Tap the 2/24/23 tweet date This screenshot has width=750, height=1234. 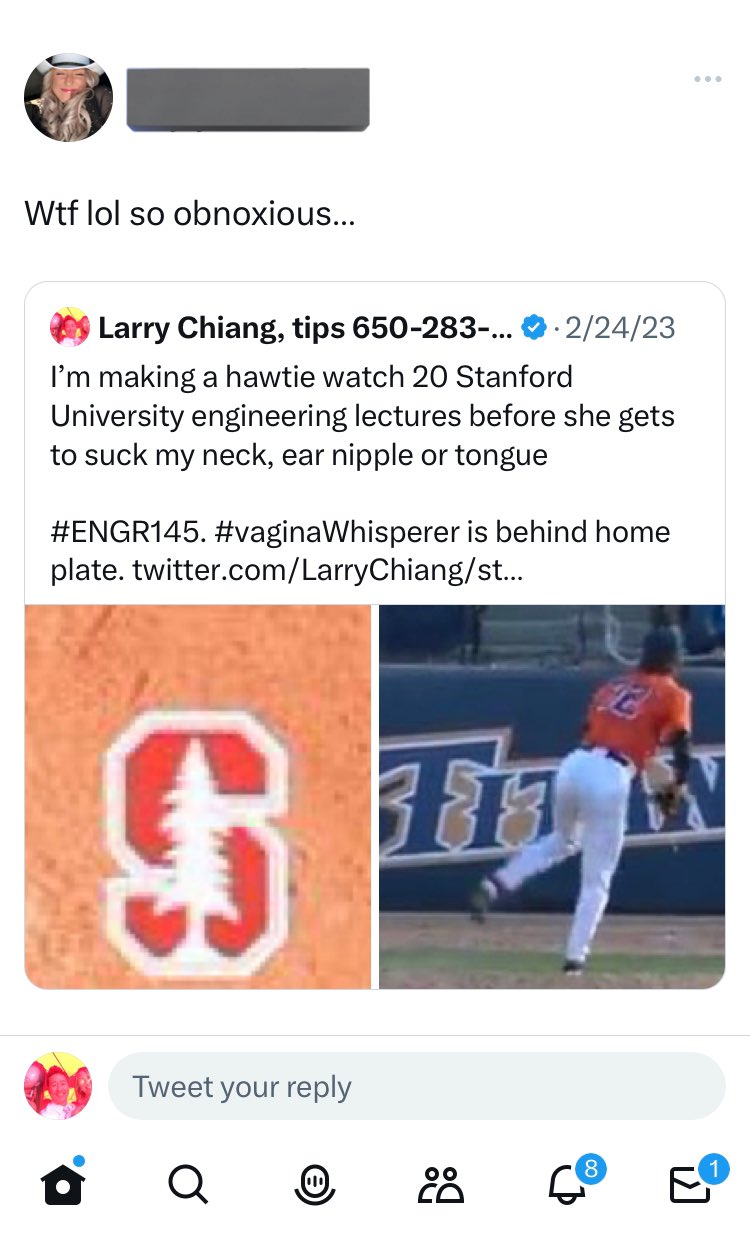[620, 327]
